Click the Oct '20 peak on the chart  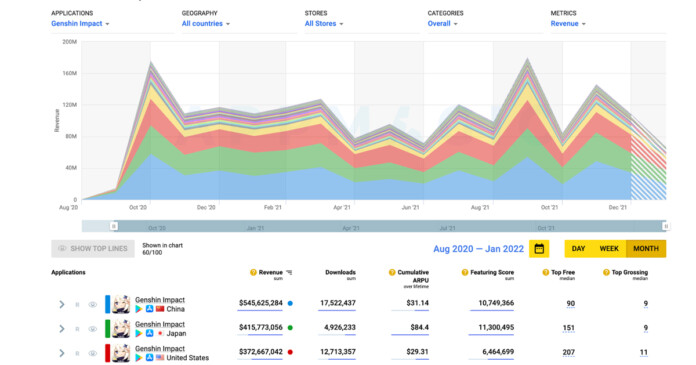point(151,62)
